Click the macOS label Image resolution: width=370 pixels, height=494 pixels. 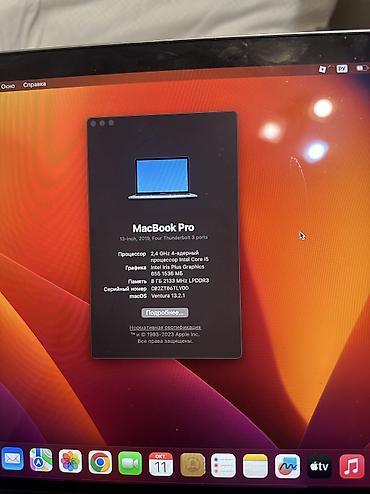138,296
